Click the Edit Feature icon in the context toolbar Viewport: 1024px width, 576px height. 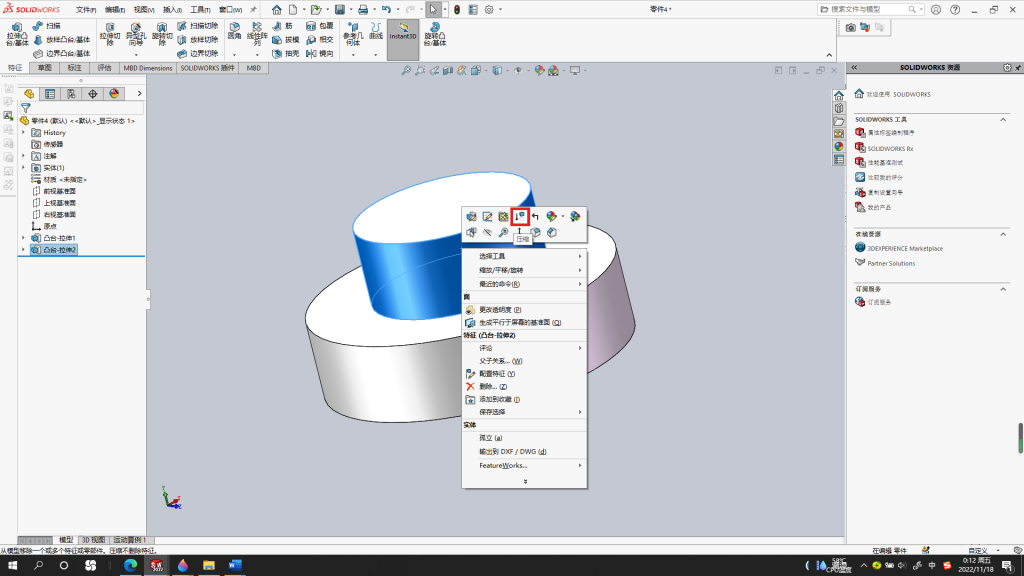click(471, 216)
